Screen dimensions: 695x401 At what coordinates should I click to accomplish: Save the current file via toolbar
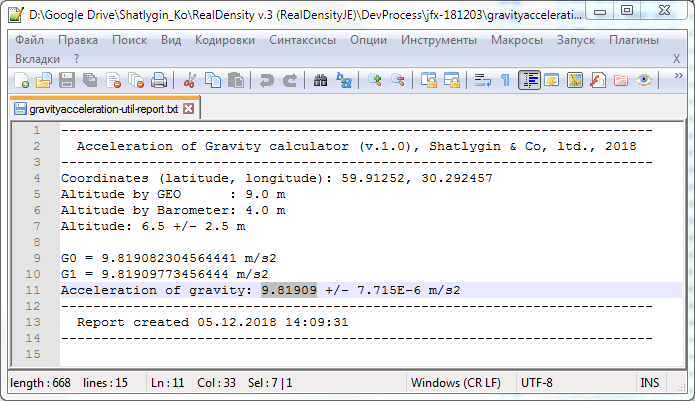click(67, 81)
